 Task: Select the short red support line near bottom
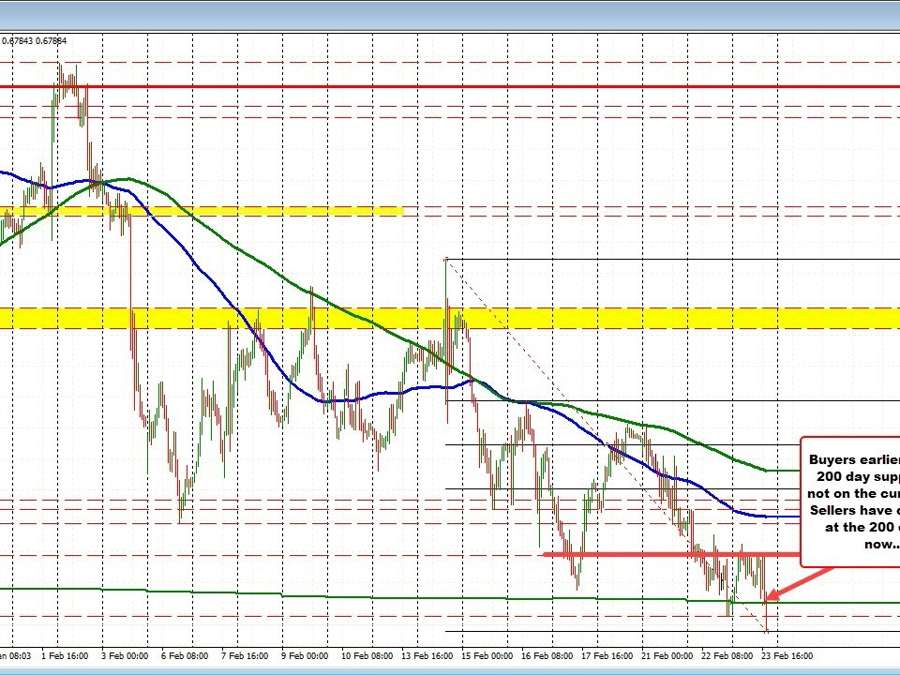click(670, 553)
